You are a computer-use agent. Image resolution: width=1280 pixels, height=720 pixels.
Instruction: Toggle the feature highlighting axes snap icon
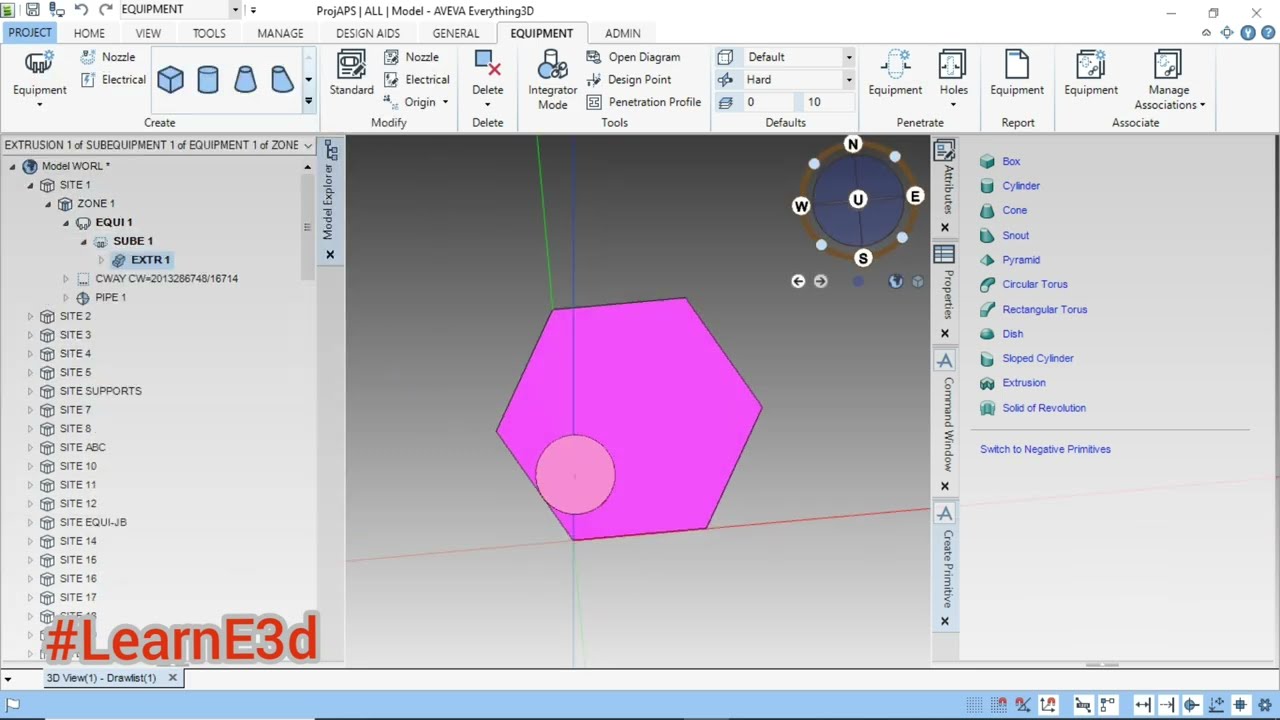click(x=1048, y=705)
